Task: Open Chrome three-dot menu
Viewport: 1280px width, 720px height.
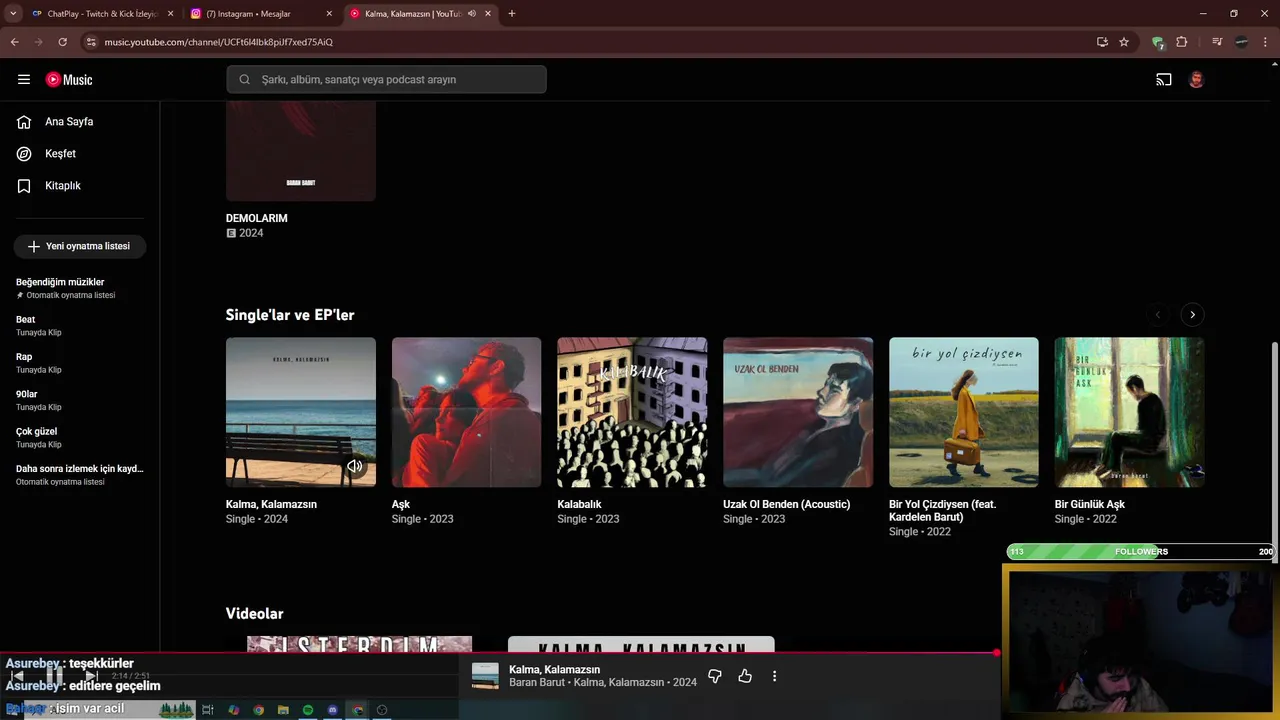Action: point(1266,42)
